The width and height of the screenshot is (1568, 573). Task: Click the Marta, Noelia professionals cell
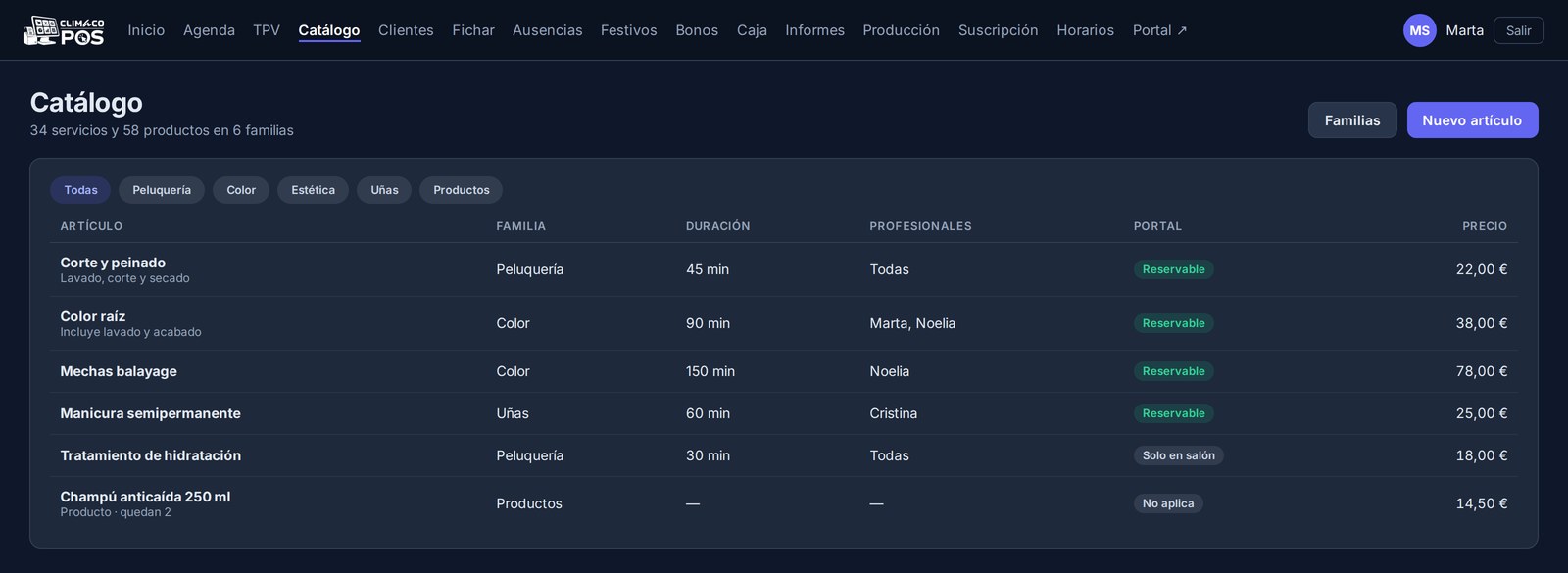pyautogui.click(x=912, y=323)
